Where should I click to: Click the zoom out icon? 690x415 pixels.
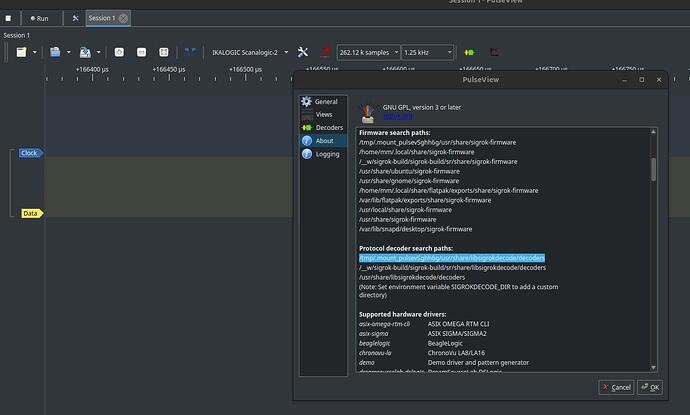(141, 52)
